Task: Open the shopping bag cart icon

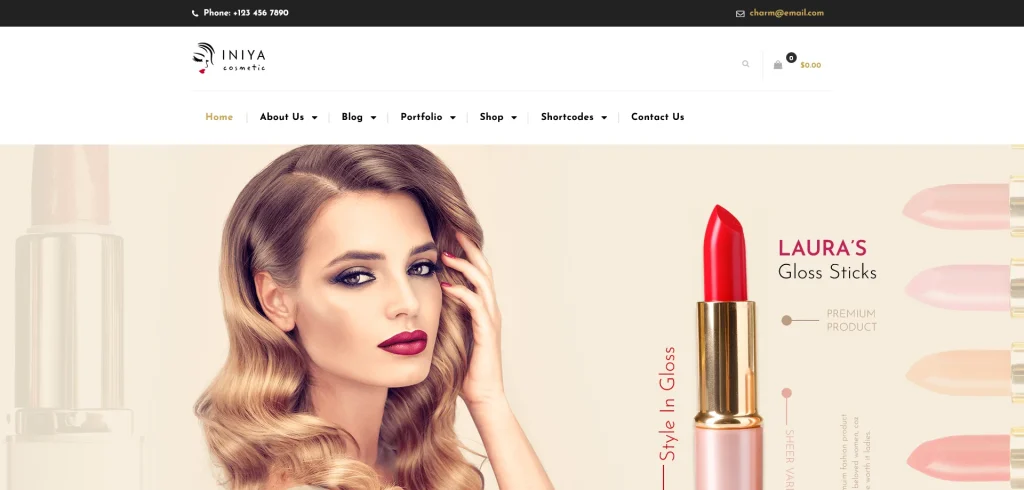Action: tap(778, 65)
